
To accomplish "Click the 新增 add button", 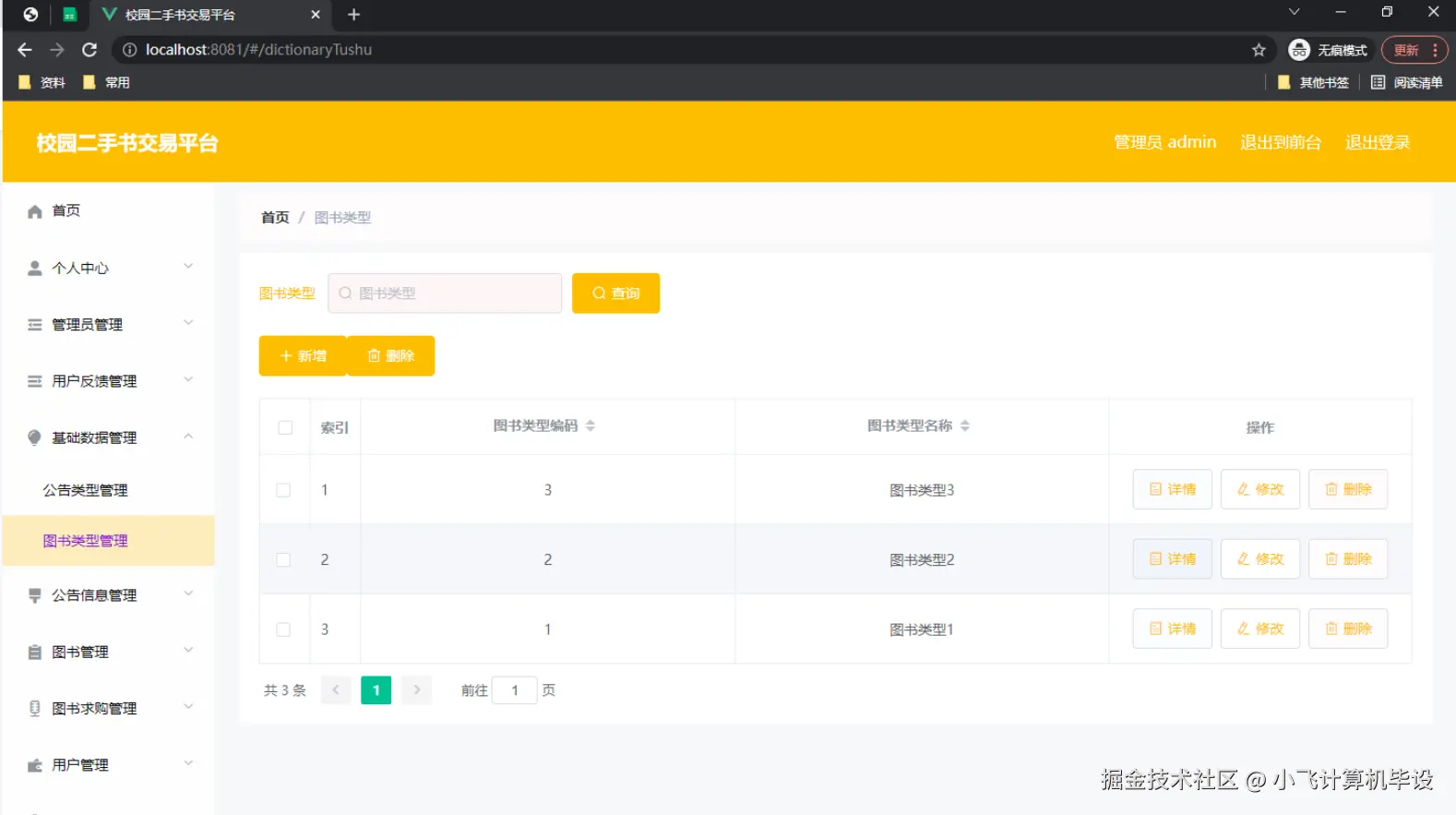I will pyautogui.click(x=303, y=356).
